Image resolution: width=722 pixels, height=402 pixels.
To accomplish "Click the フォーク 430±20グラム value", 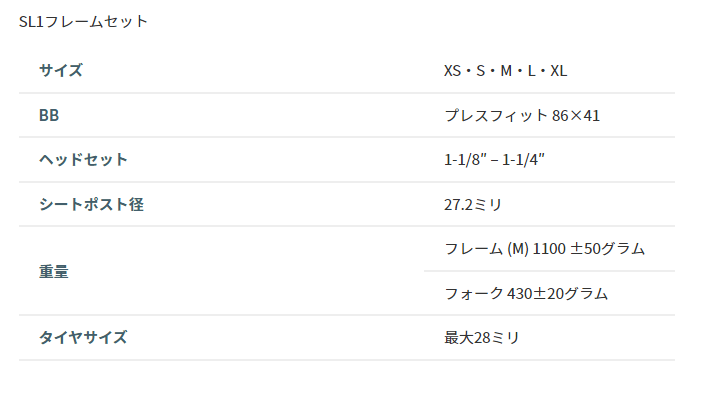I will 526,293.
